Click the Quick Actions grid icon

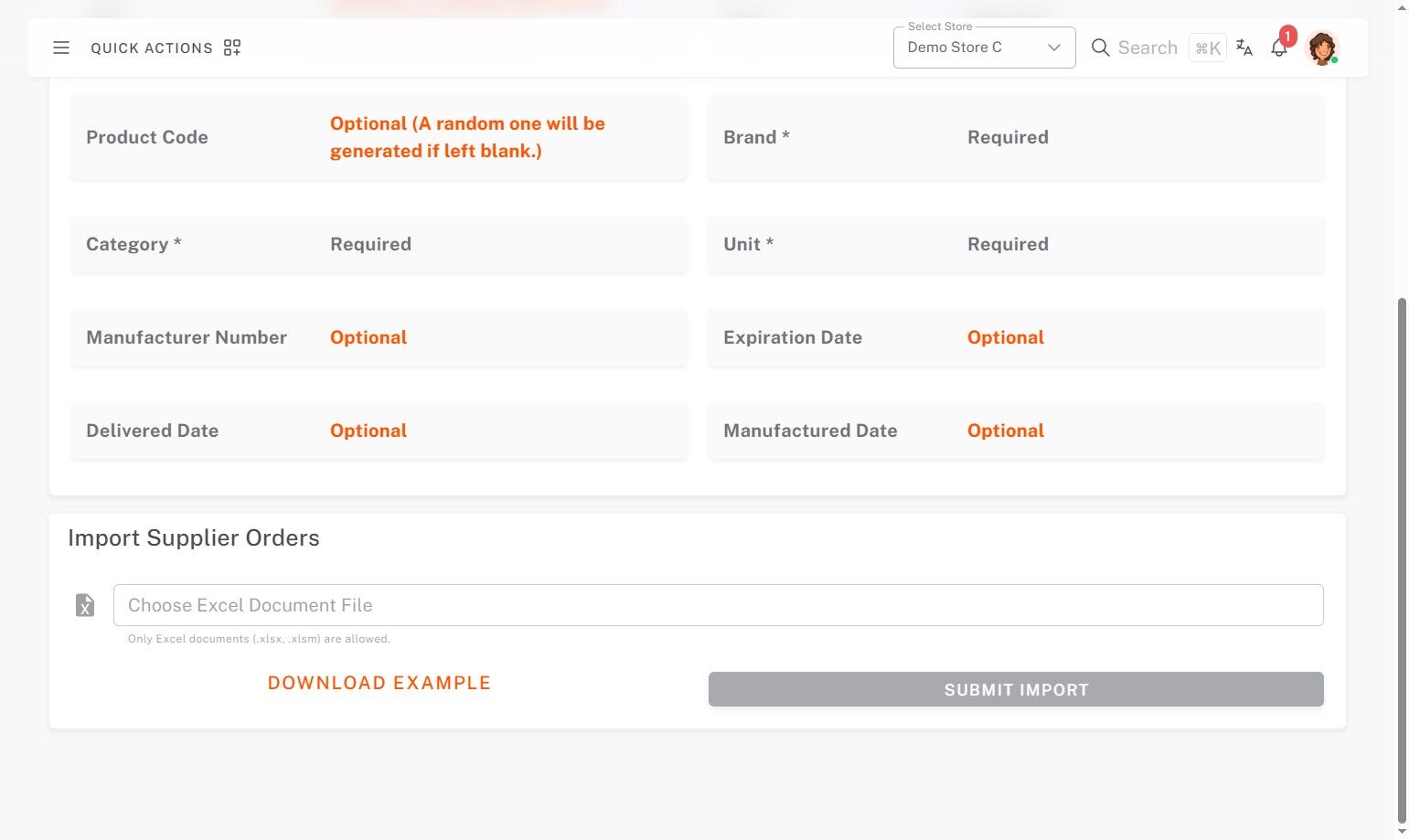pyautogui.click(x=232, y=48)
